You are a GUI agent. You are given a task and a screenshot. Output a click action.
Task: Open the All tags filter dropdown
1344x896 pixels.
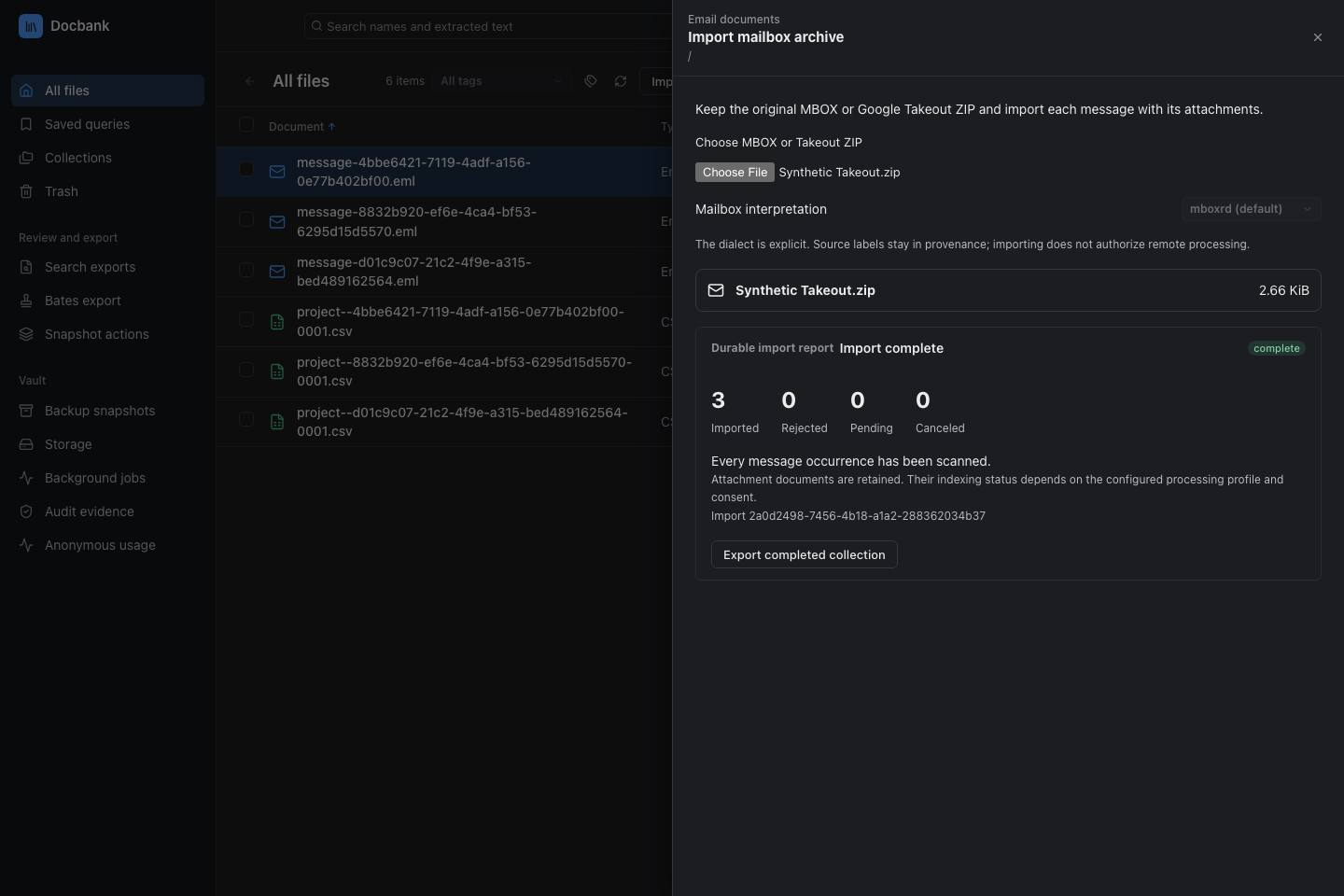(502, 81)
